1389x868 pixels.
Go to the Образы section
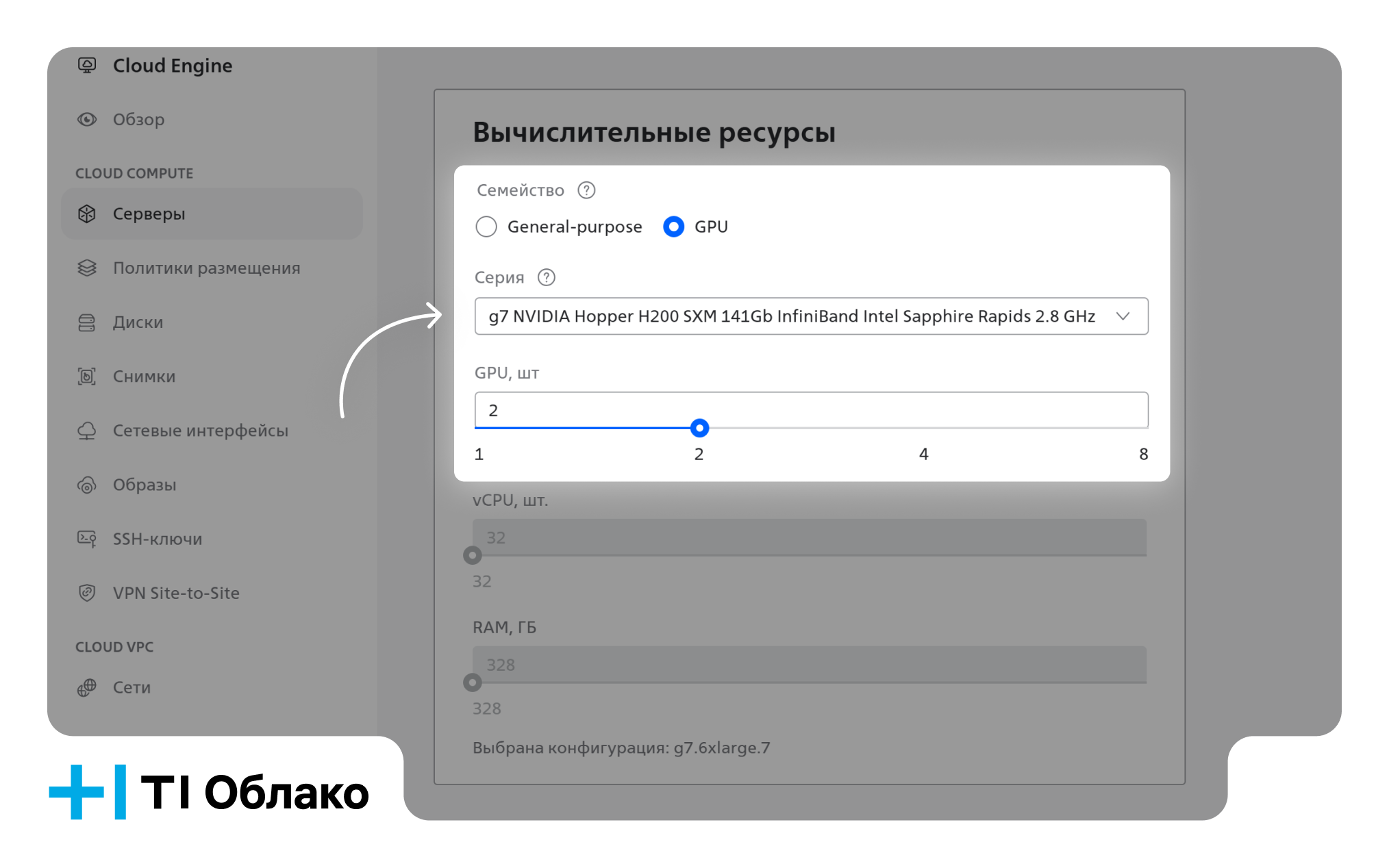(x=145, y=485)
